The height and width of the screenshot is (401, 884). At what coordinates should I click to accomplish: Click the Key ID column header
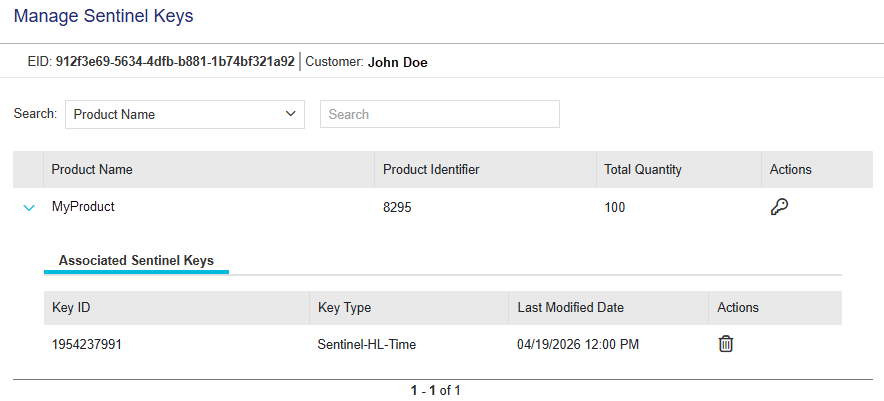click(x=71, y=308)
